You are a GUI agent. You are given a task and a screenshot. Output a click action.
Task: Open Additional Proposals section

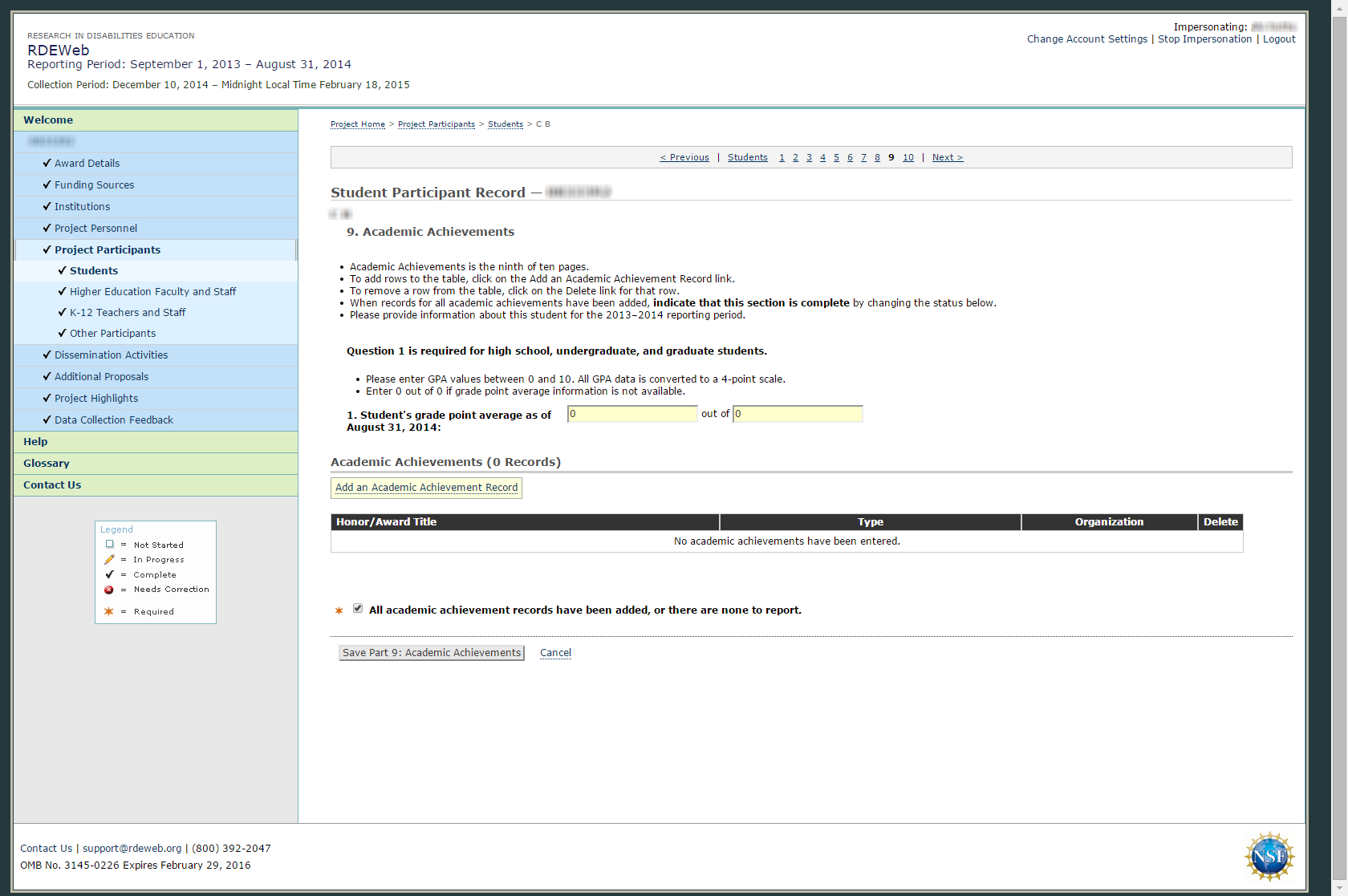click(101, 376)
